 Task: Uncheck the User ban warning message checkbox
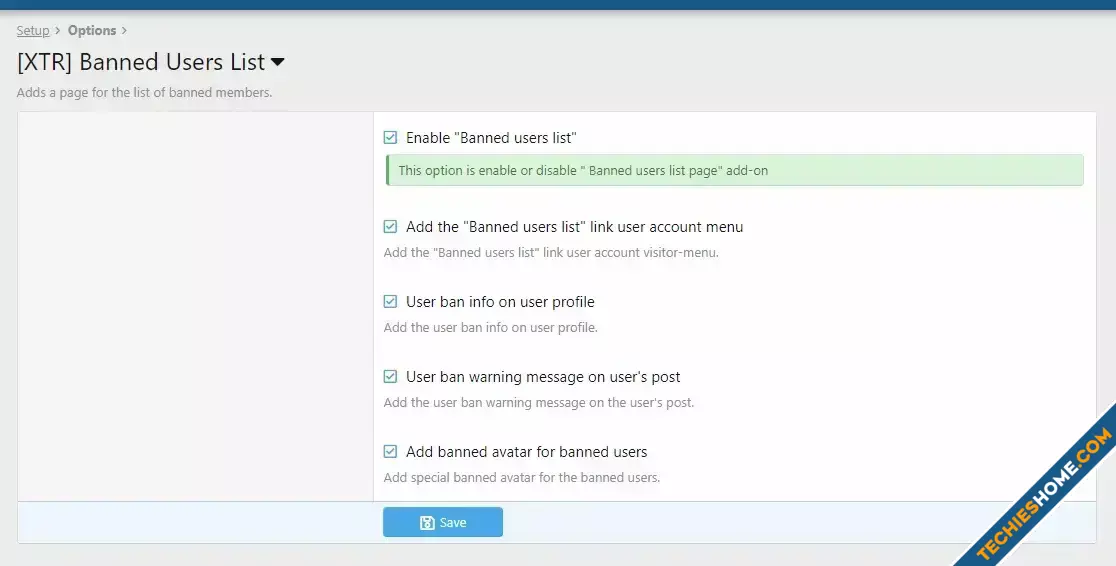coord(391,377)
